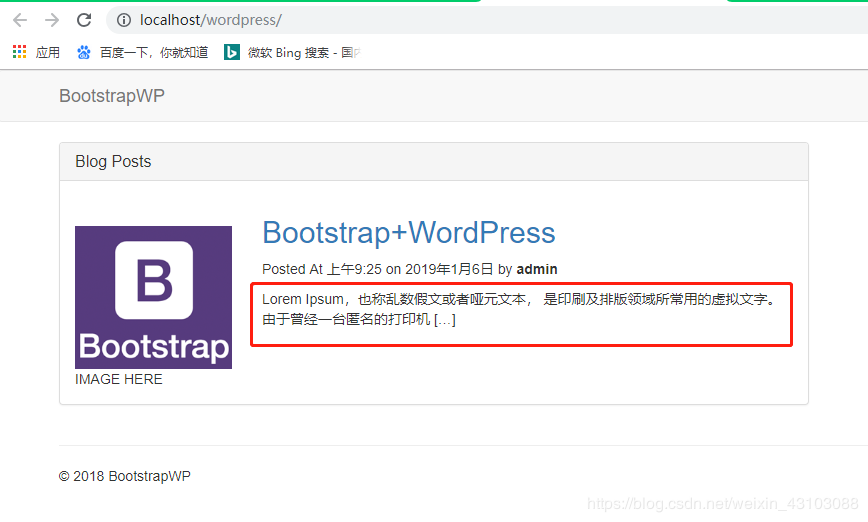Click the Bing logo bookmark icon
868x522 pixels.
click(x=232, y=52)
